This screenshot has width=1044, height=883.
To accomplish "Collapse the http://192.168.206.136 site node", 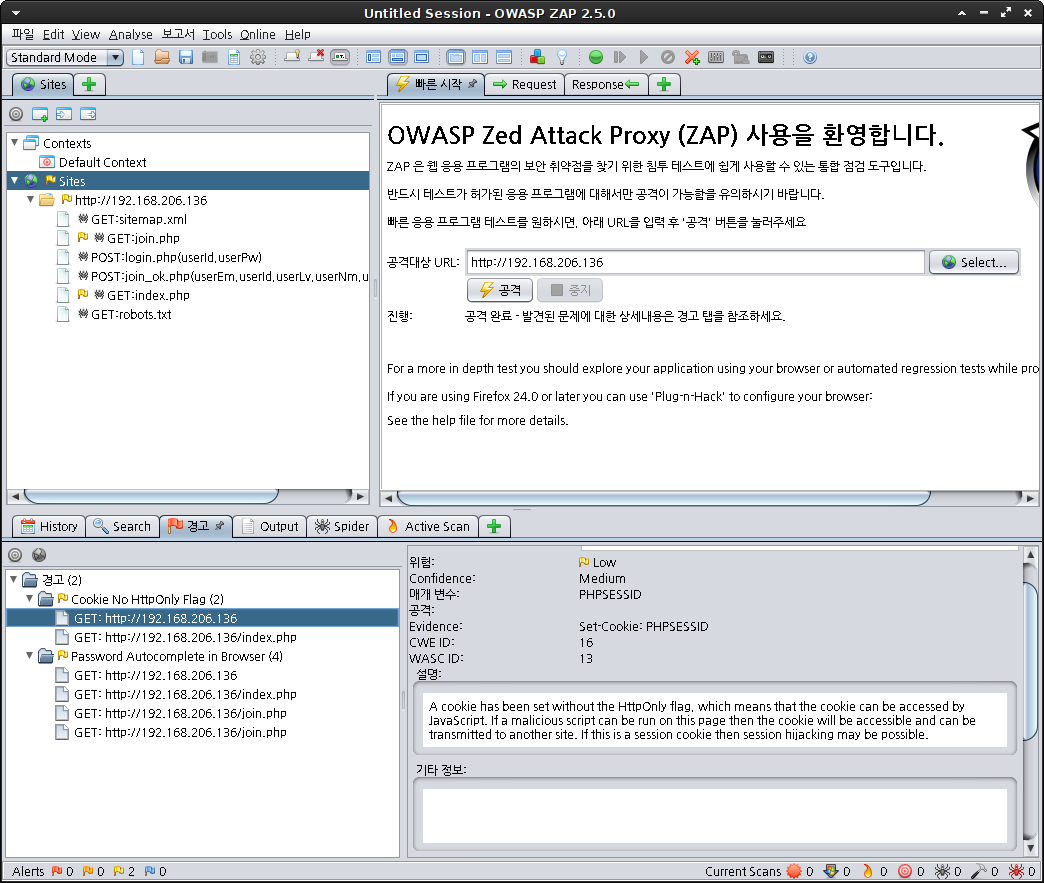I will click(31, 200).
